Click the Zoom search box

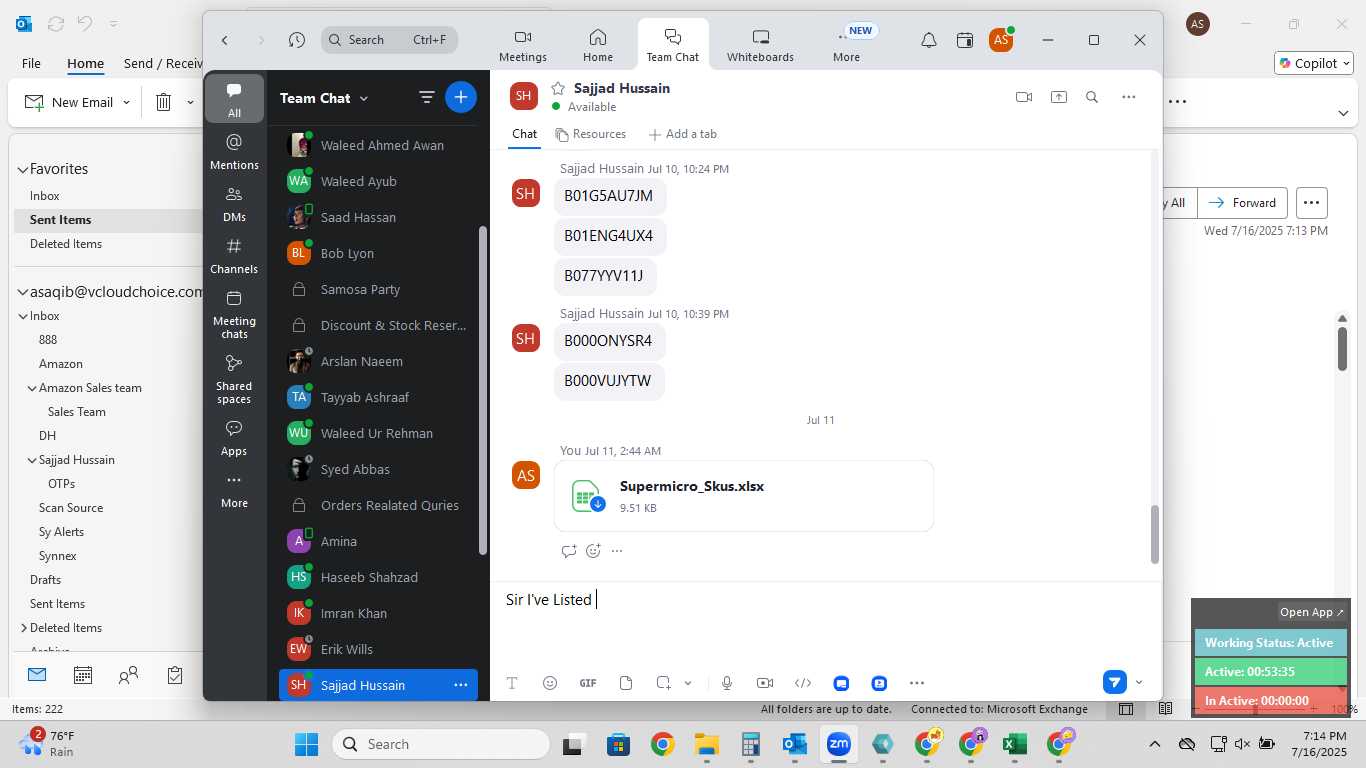tap(390, 40)
